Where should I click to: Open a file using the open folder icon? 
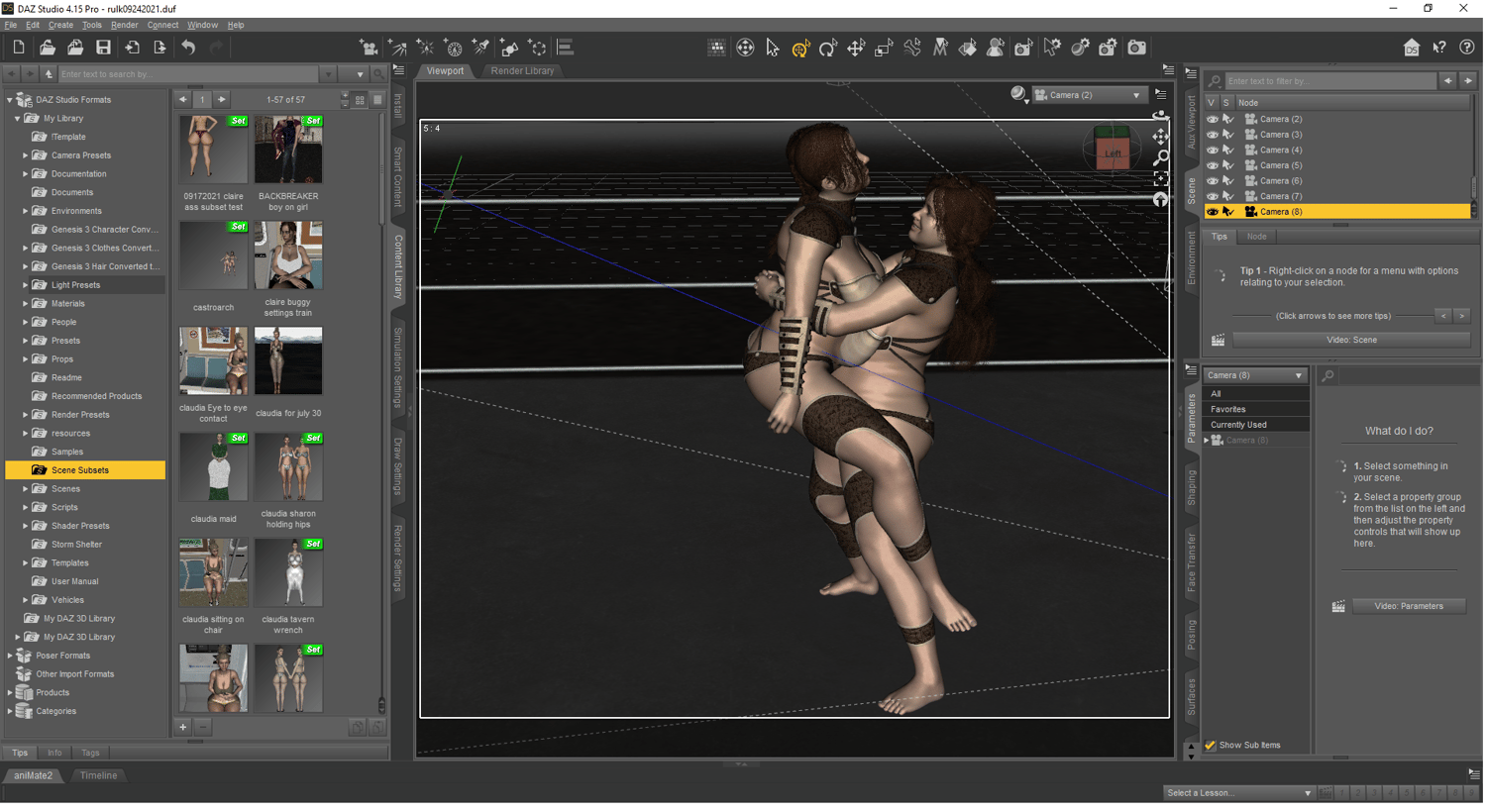(47, 48)
